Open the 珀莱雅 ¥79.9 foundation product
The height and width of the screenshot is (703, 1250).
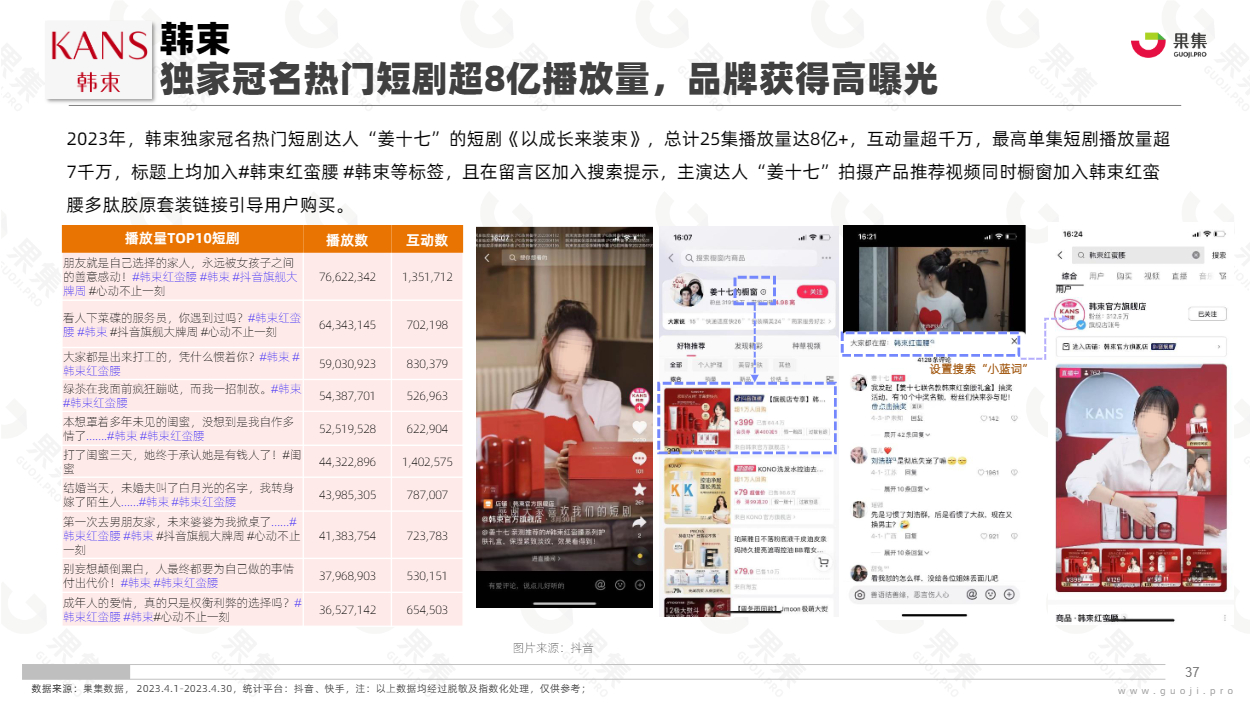pyautogui.click(x=749, y=560)
